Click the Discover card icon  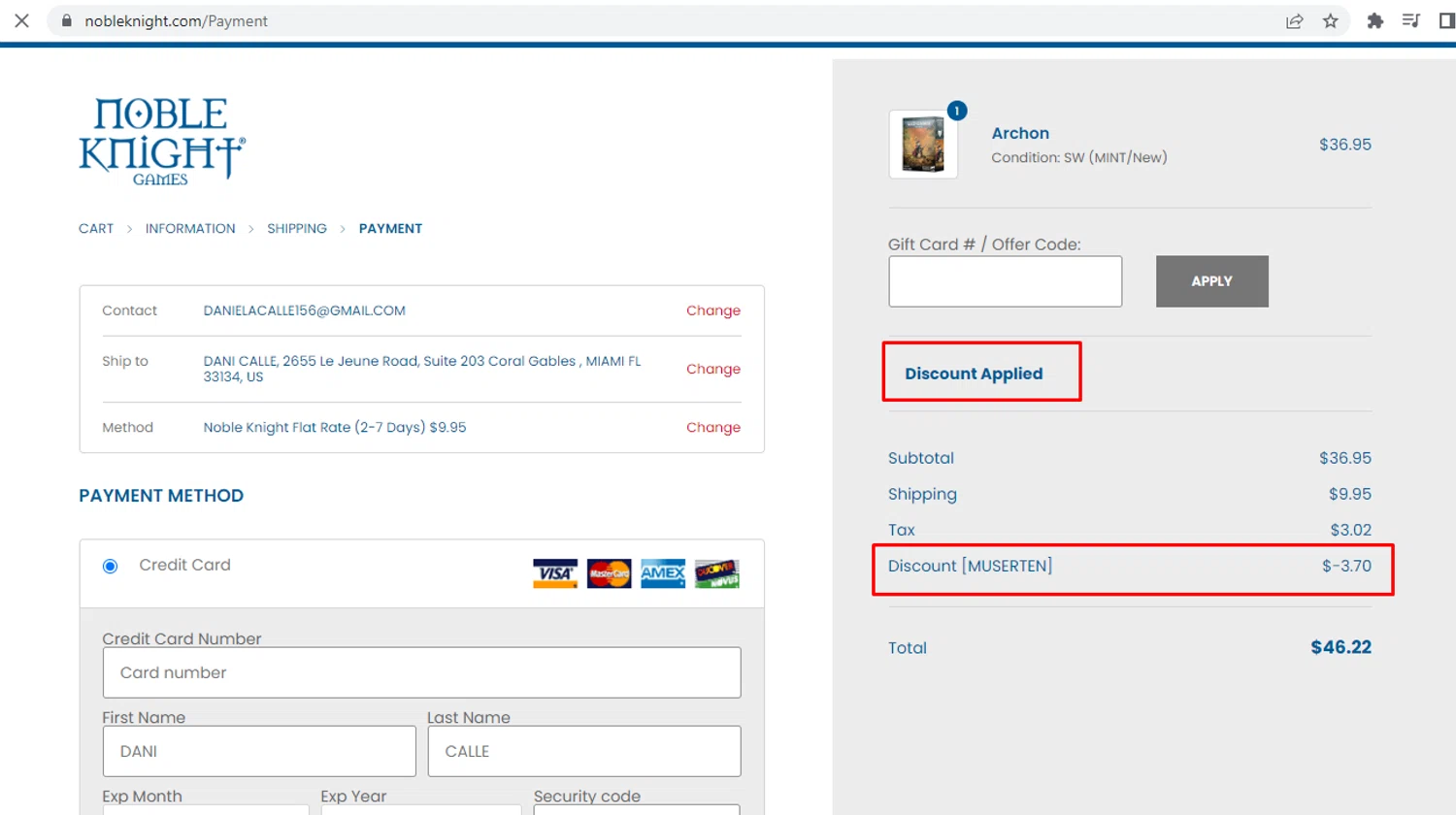click(717, 573)
